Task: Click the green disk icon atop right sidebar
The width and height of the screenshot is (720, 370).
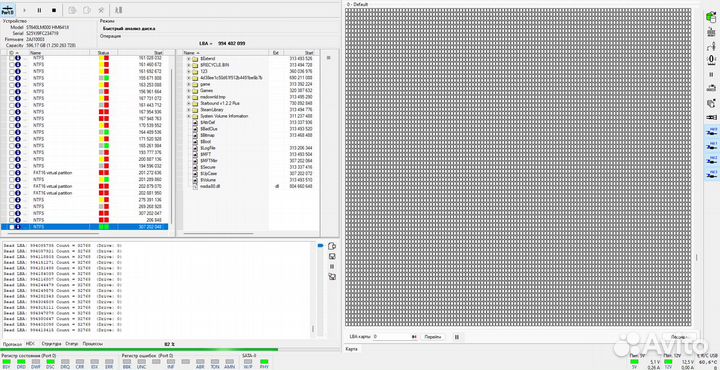Action: click(711, 17)
